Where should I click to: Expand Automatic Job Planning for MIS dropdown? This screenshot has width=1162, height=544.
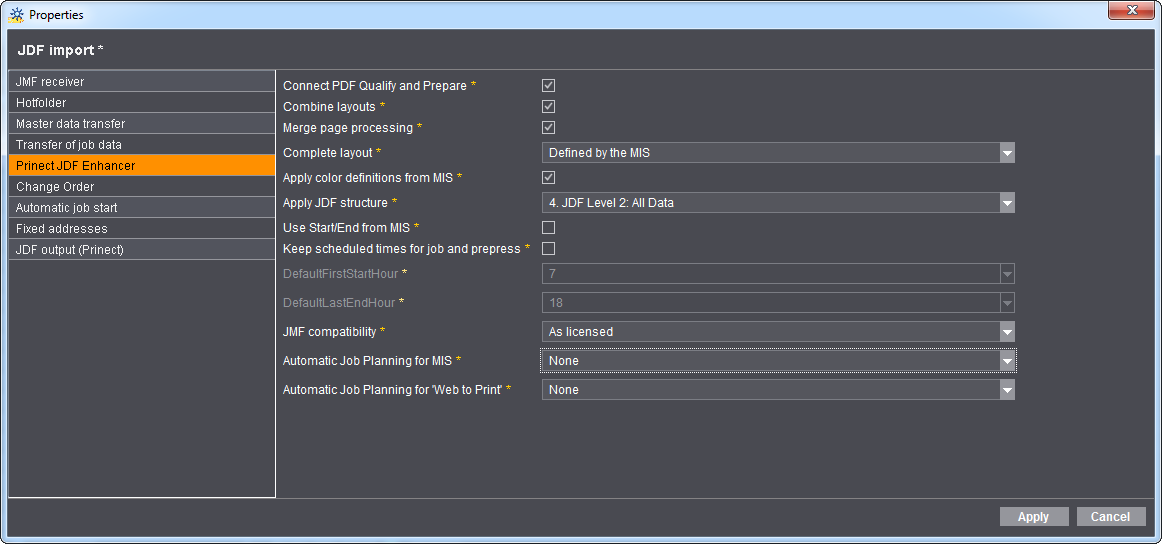[1007, 361]
